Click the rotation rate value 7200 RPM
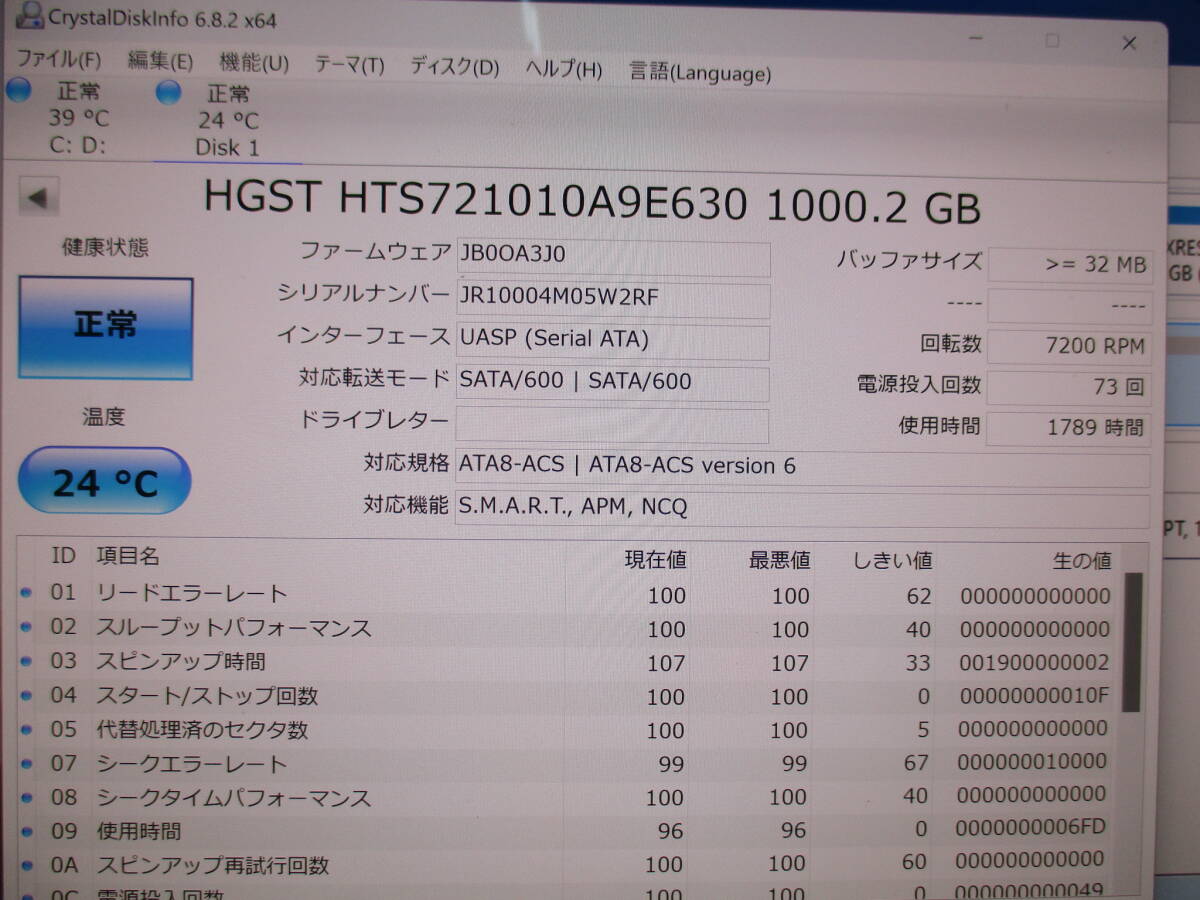Image resolution: width=1200 pixels, height=900 pixels. tap(1069, 348)
